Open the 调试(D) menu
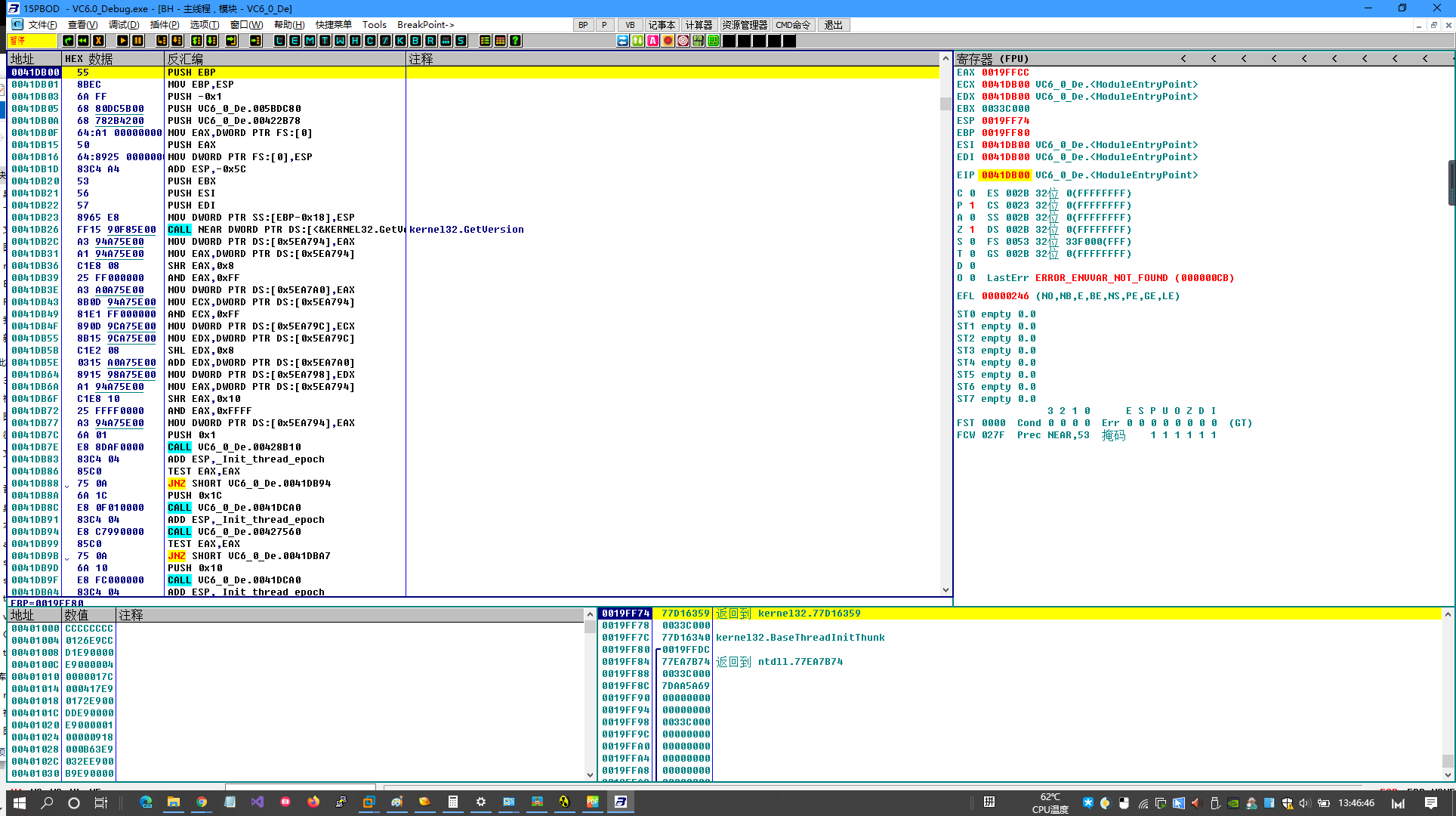Screen dimensions: 1456x816 [x=124, y=25]
